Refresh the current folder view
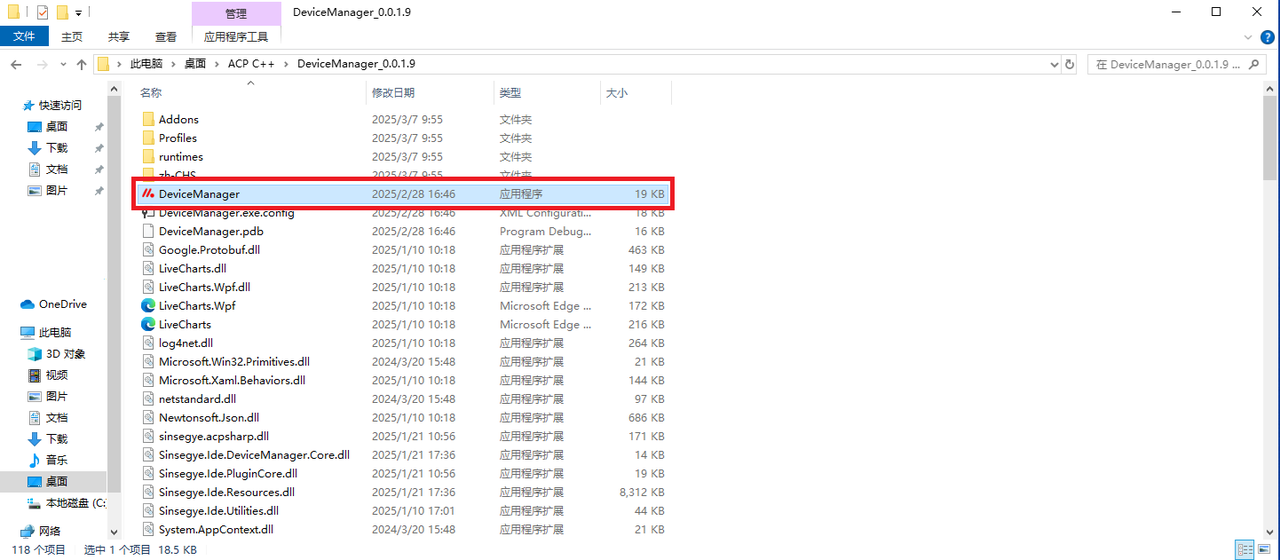This screenshot has width=1280, height=560. tap(1069, 64)
